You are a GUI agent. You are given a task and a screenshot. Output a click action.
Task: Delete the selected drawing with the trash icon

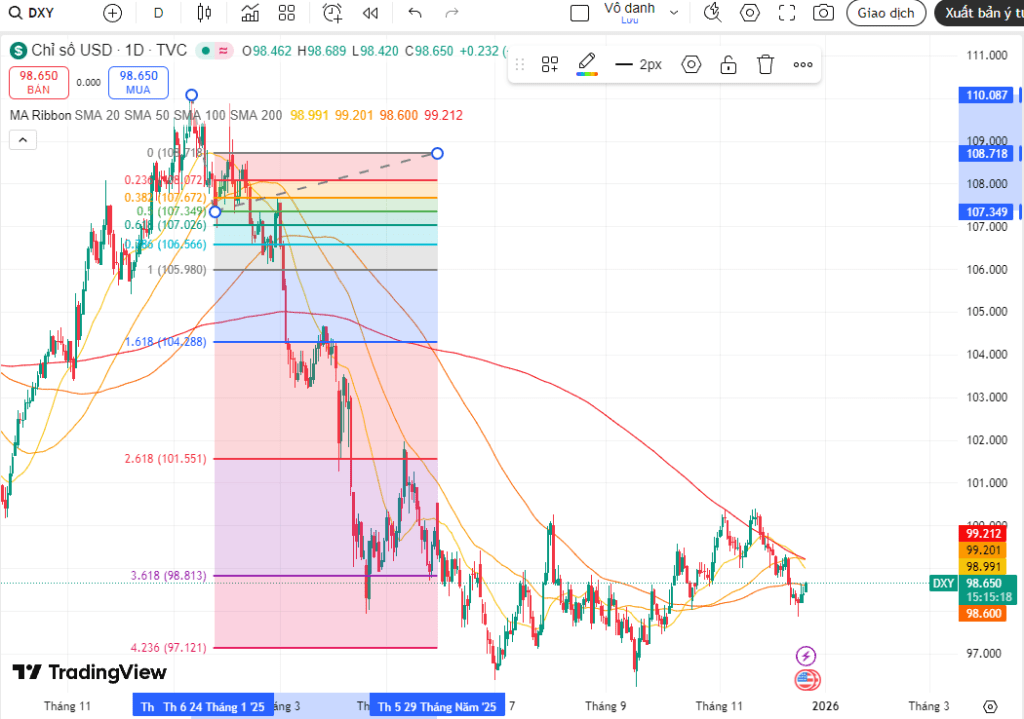pos(765,65)
